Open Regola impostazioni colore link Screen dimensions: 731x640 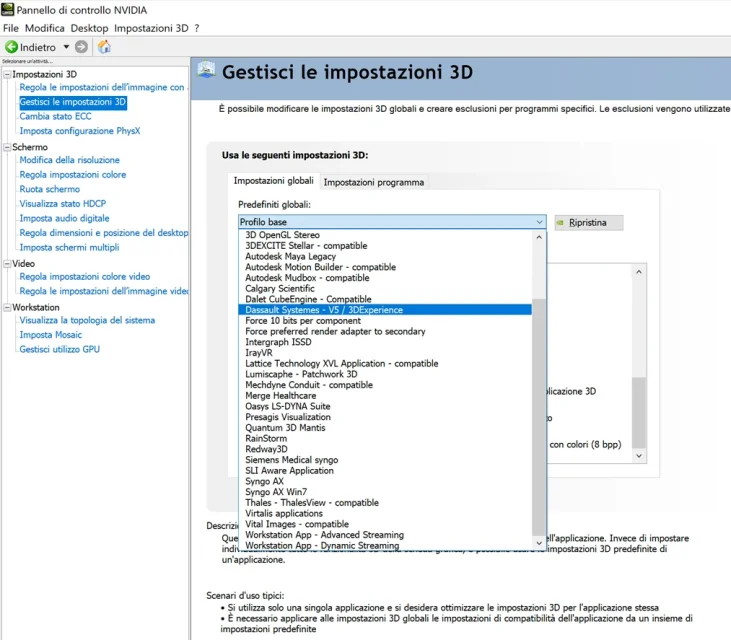[73, 175]
